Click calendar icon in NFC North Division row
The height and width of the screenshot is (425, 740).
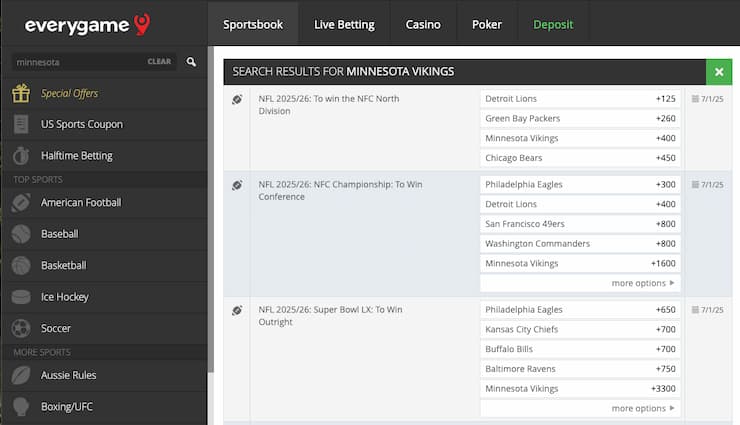tap(695, 99)
